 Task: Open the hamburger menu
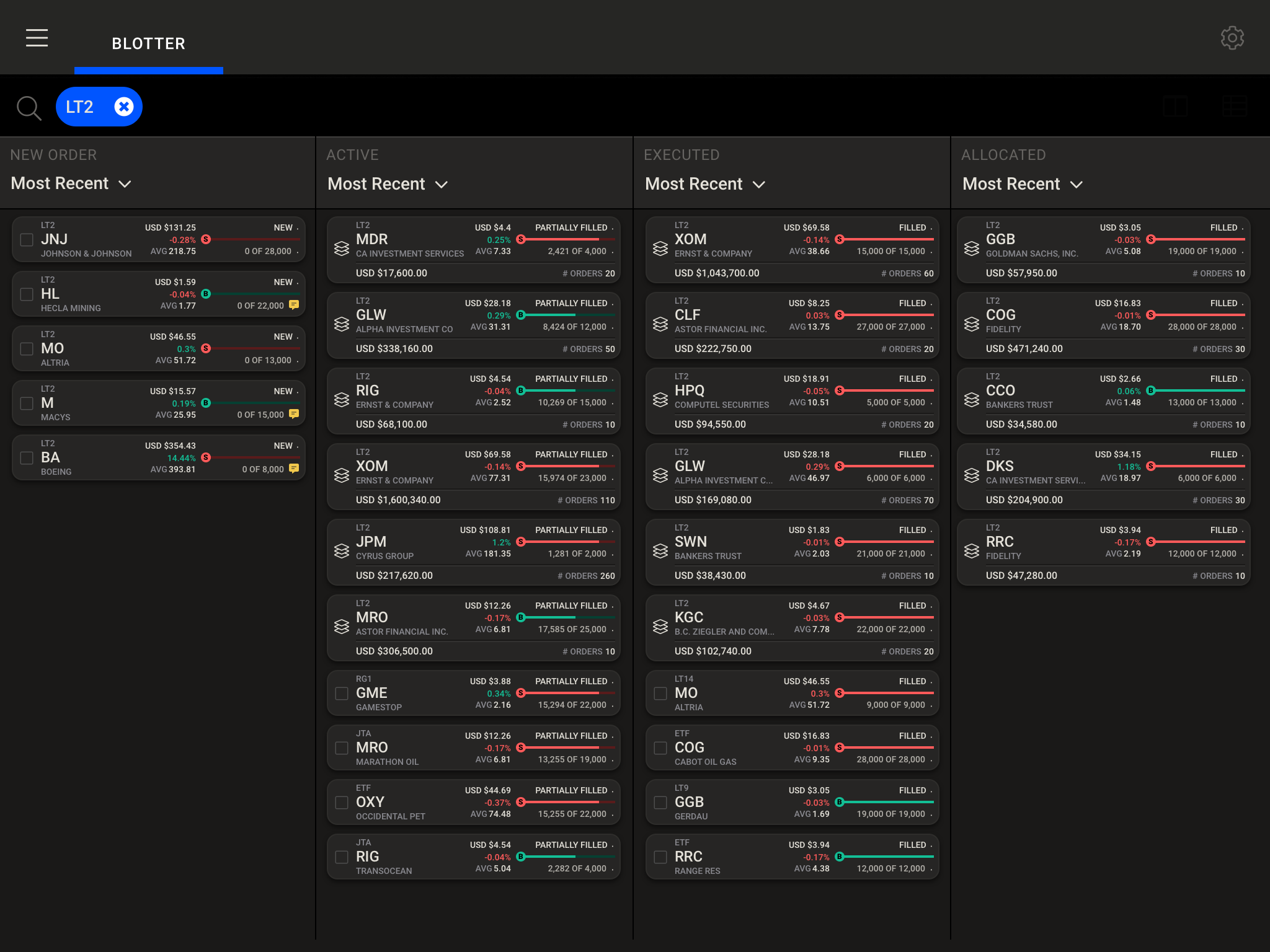click(x=37, y=38)
